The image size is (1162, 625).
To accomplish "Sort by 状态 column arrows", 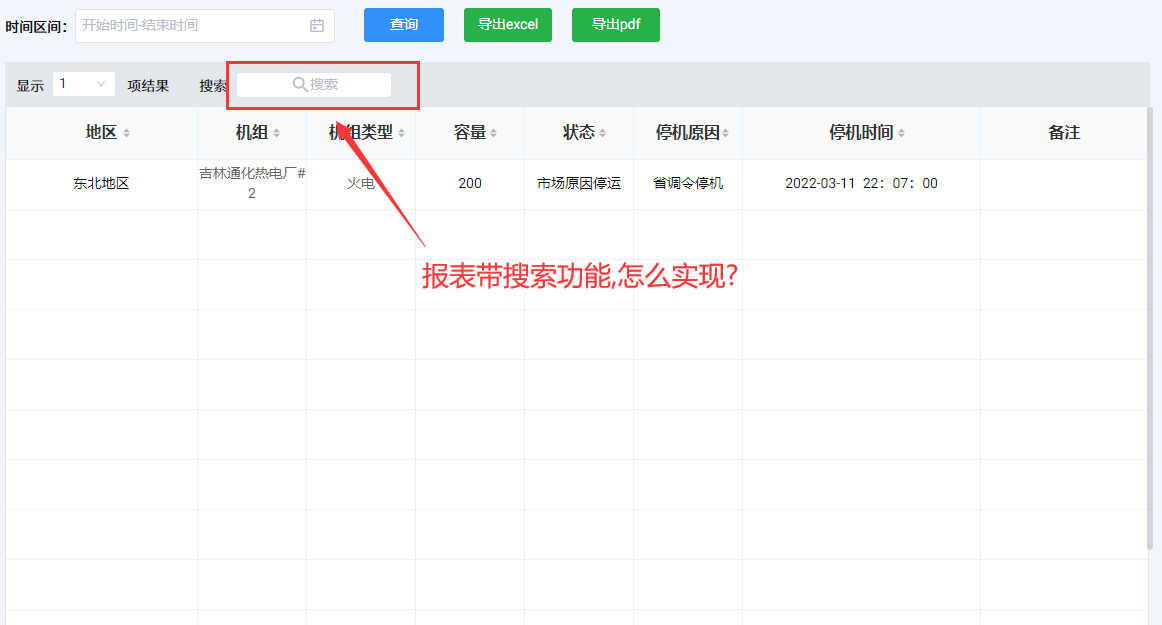I will pos(602,133).
